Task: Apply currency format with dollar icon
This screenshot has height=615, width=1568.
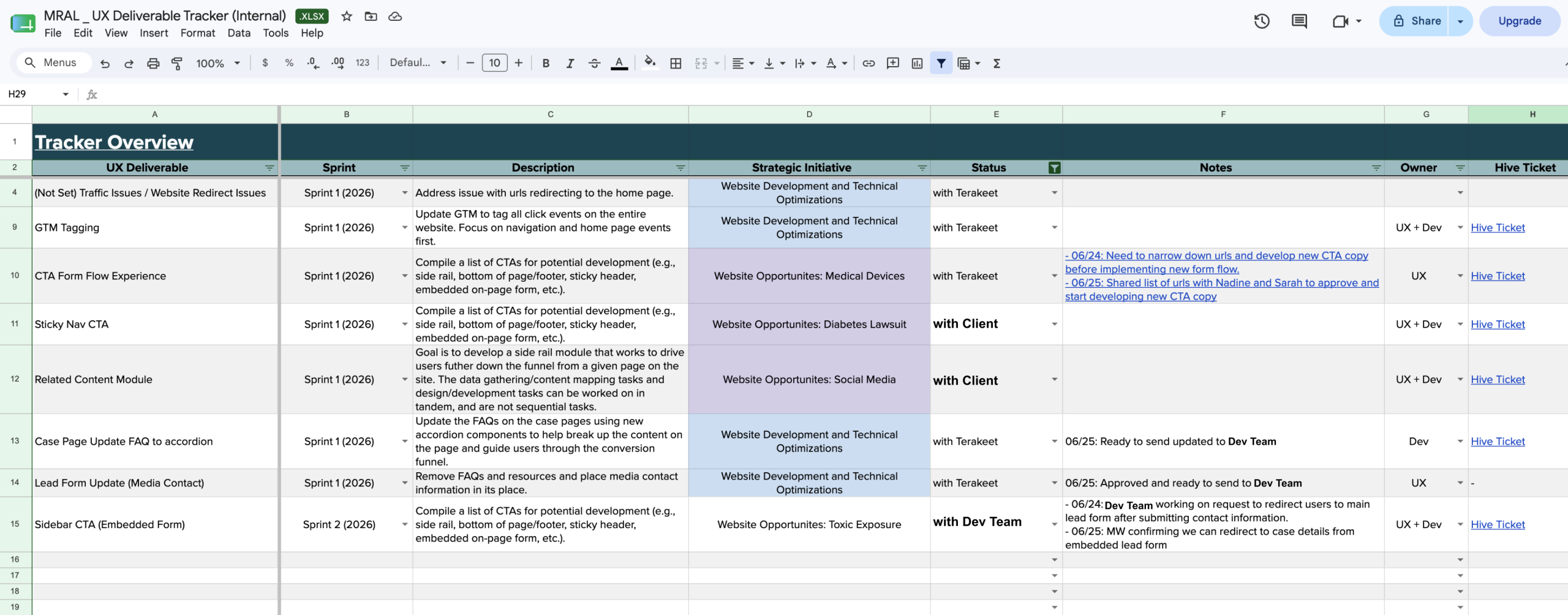Action: pos(265,63)
